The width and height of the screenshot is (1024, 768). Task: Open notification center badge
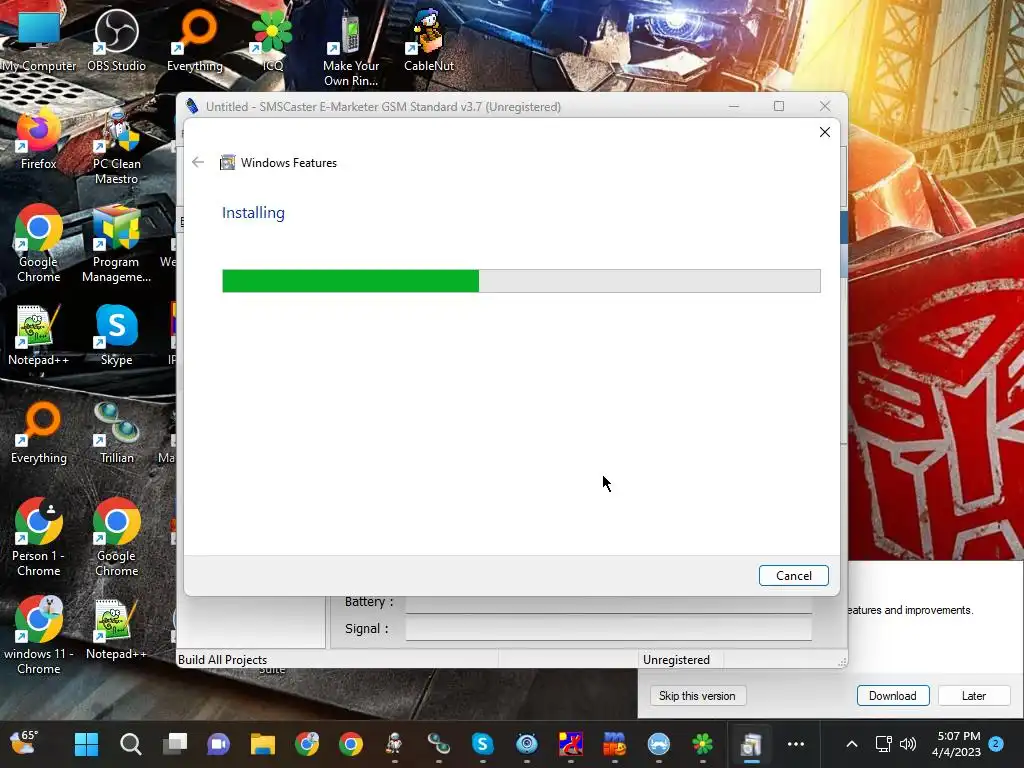click(996, 743)
